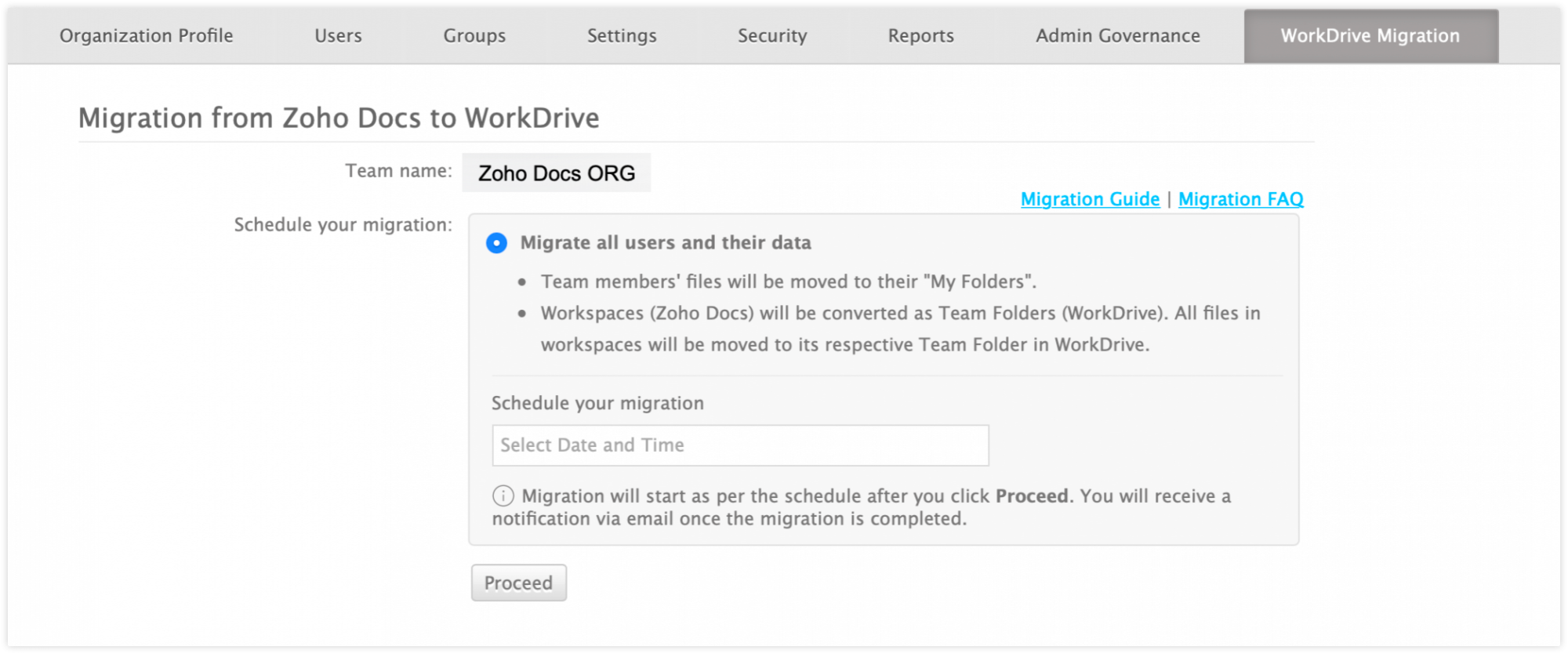Open the Migration Guide link

tap(1090, 198)
